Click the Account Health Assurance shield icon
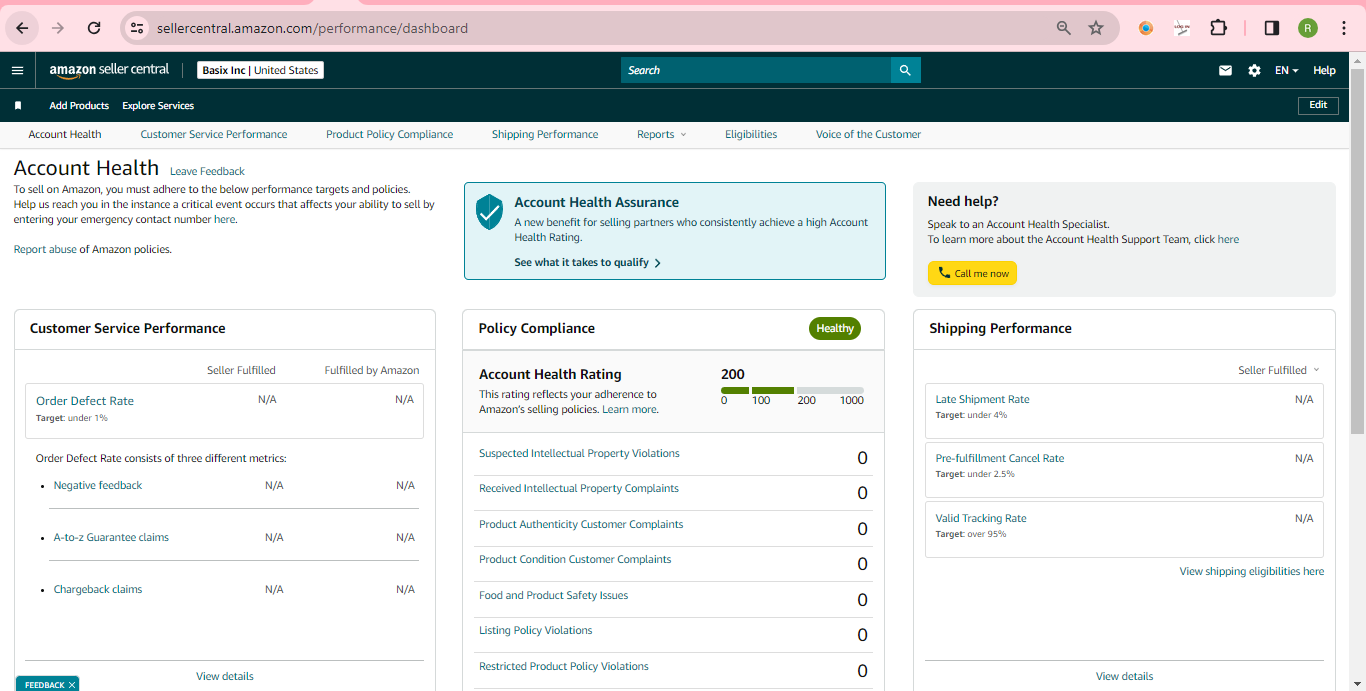Screen dimensions: 1366x691 pos(489,212)
